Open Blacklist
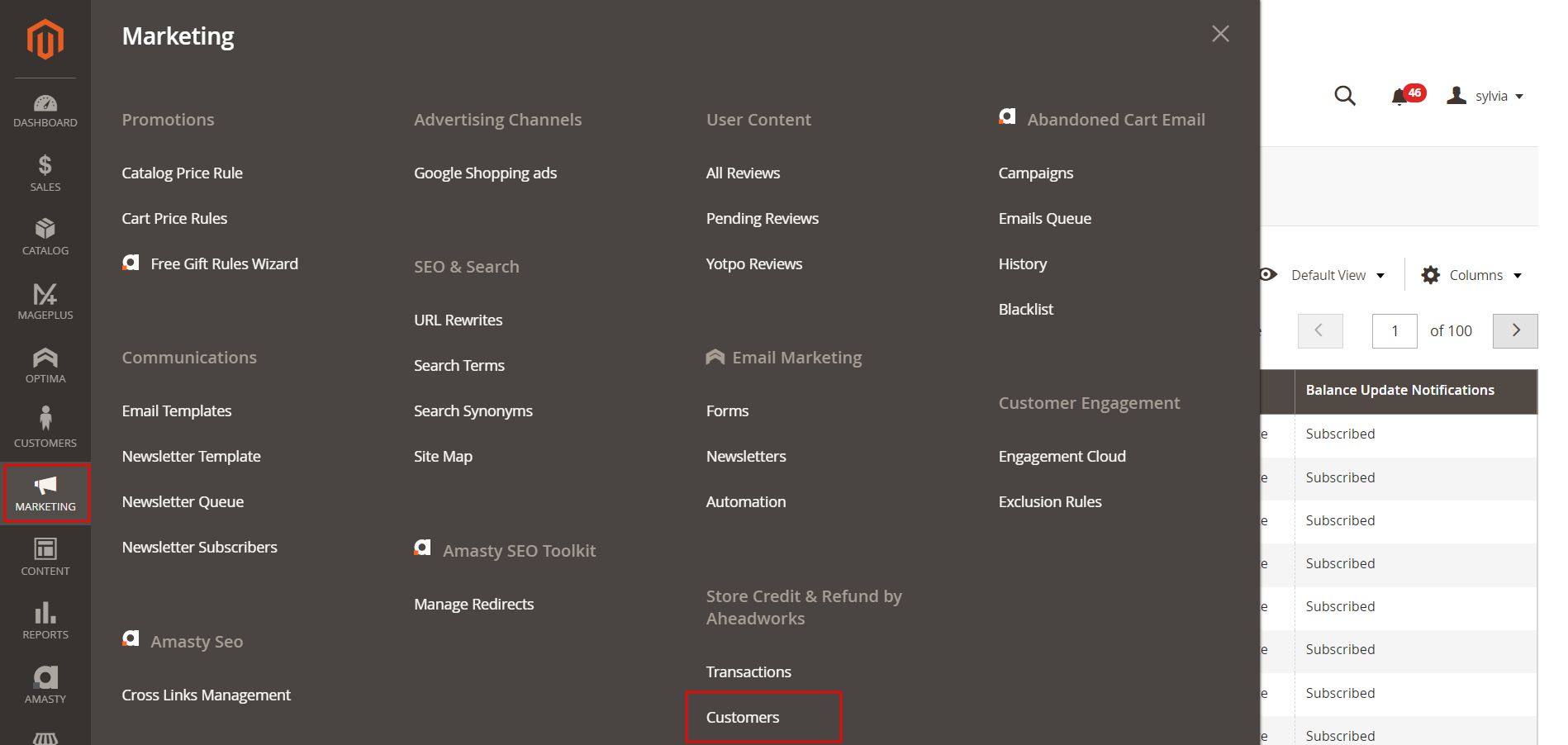1568x745 pixels. coord(1026,309)
